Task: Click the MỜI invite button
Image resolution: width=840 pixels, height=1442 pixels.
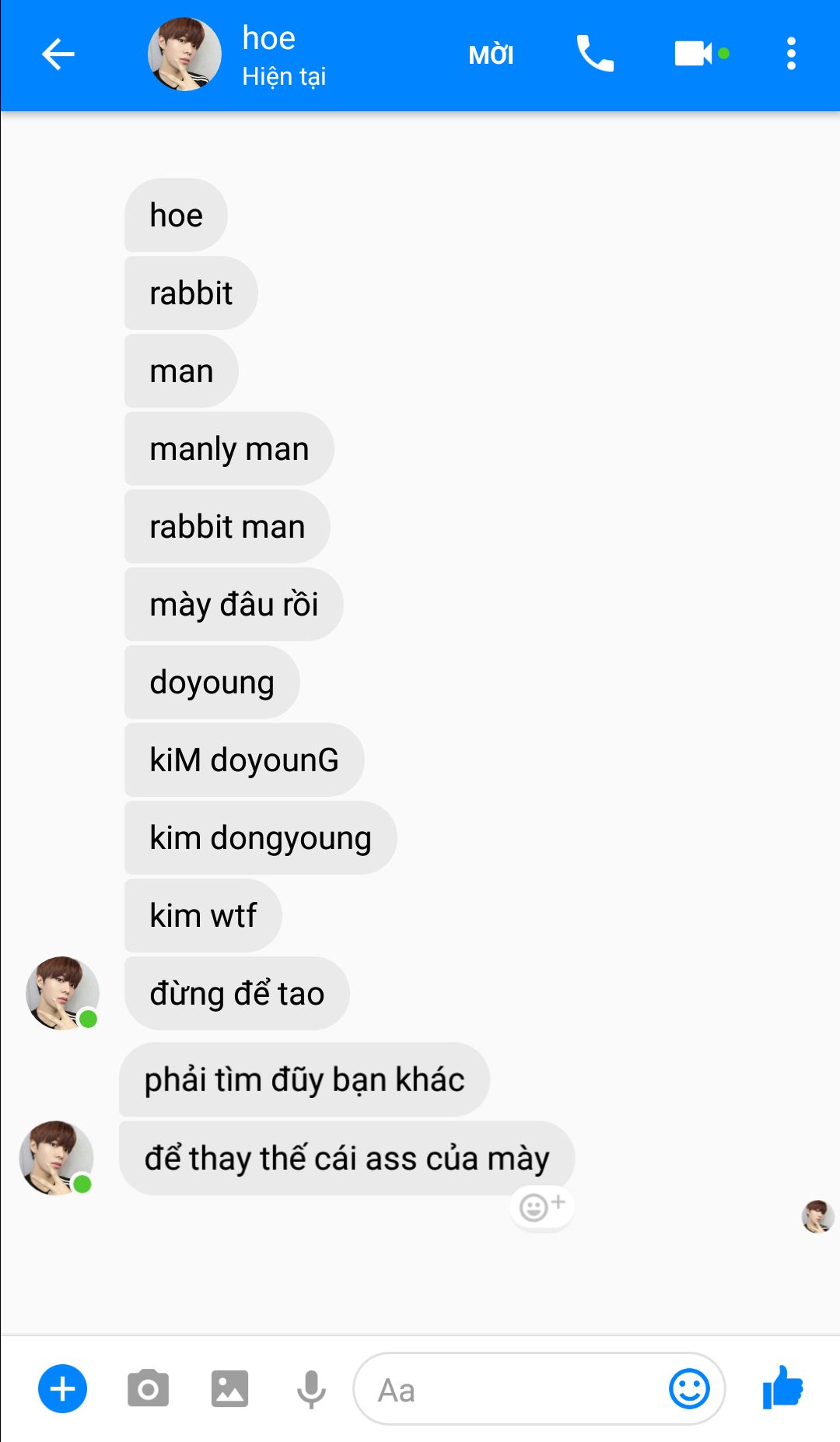Action: (x=491, y=55)
